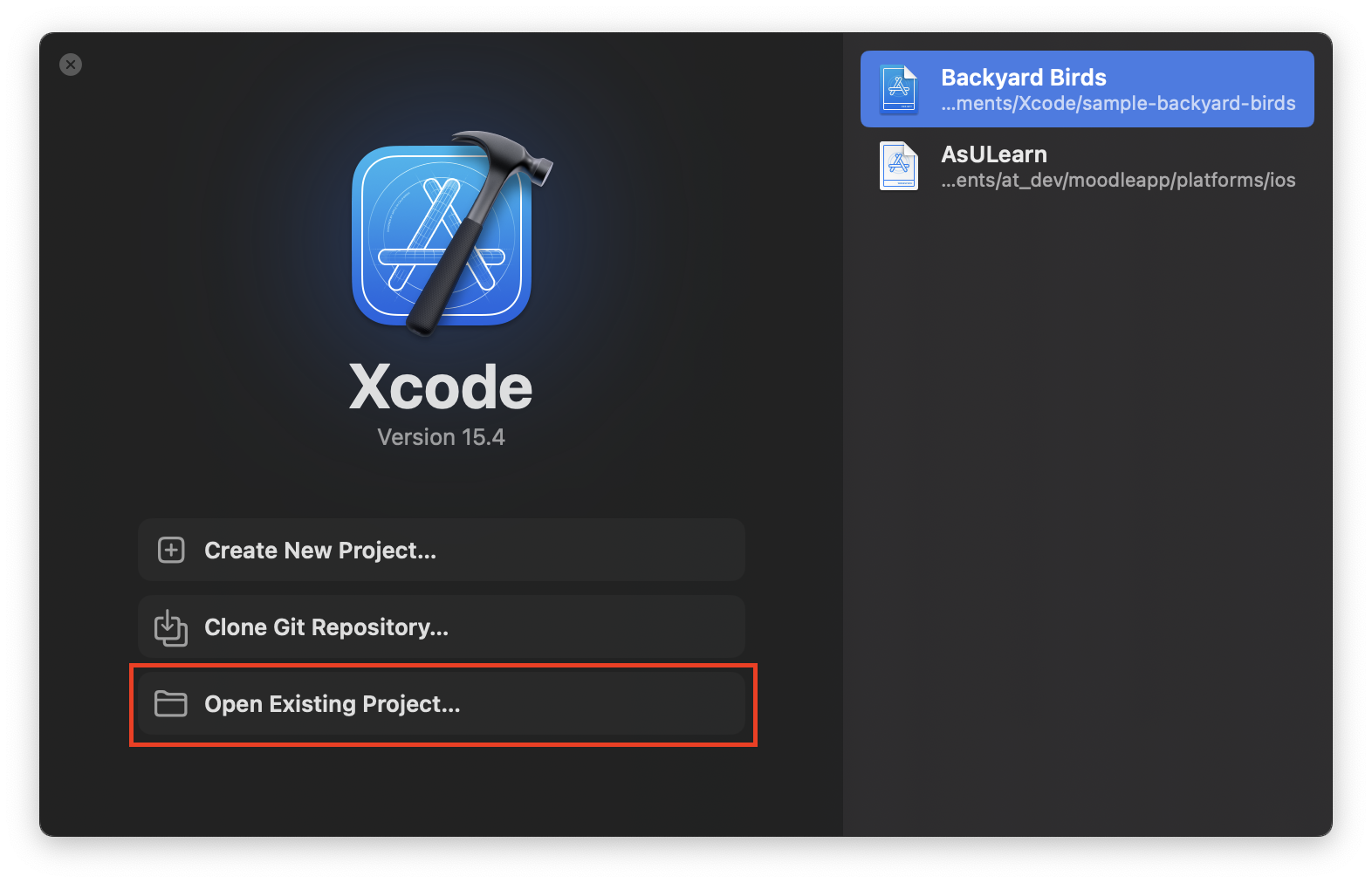Screen dimensions: 1372x883
Task: Click the AsULearn project file icon
Action: click(x=899, y=166)
